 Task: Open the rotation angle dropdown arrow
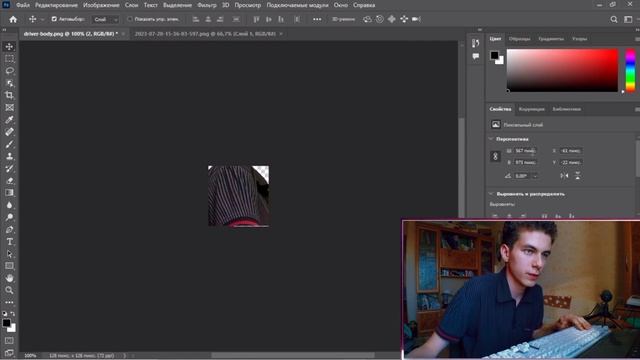pos(535,176)
